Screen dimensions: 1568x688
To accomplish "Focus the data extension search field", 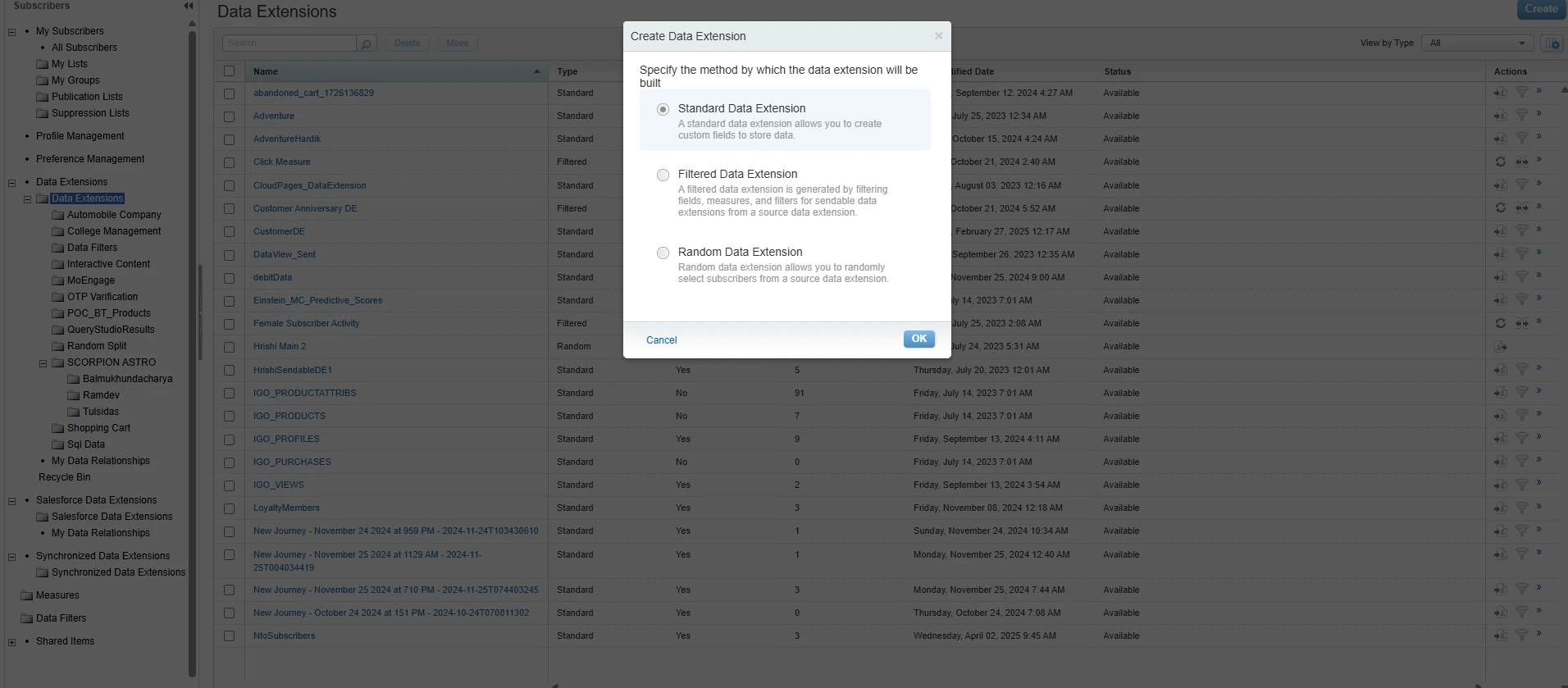I will point(289,43).
